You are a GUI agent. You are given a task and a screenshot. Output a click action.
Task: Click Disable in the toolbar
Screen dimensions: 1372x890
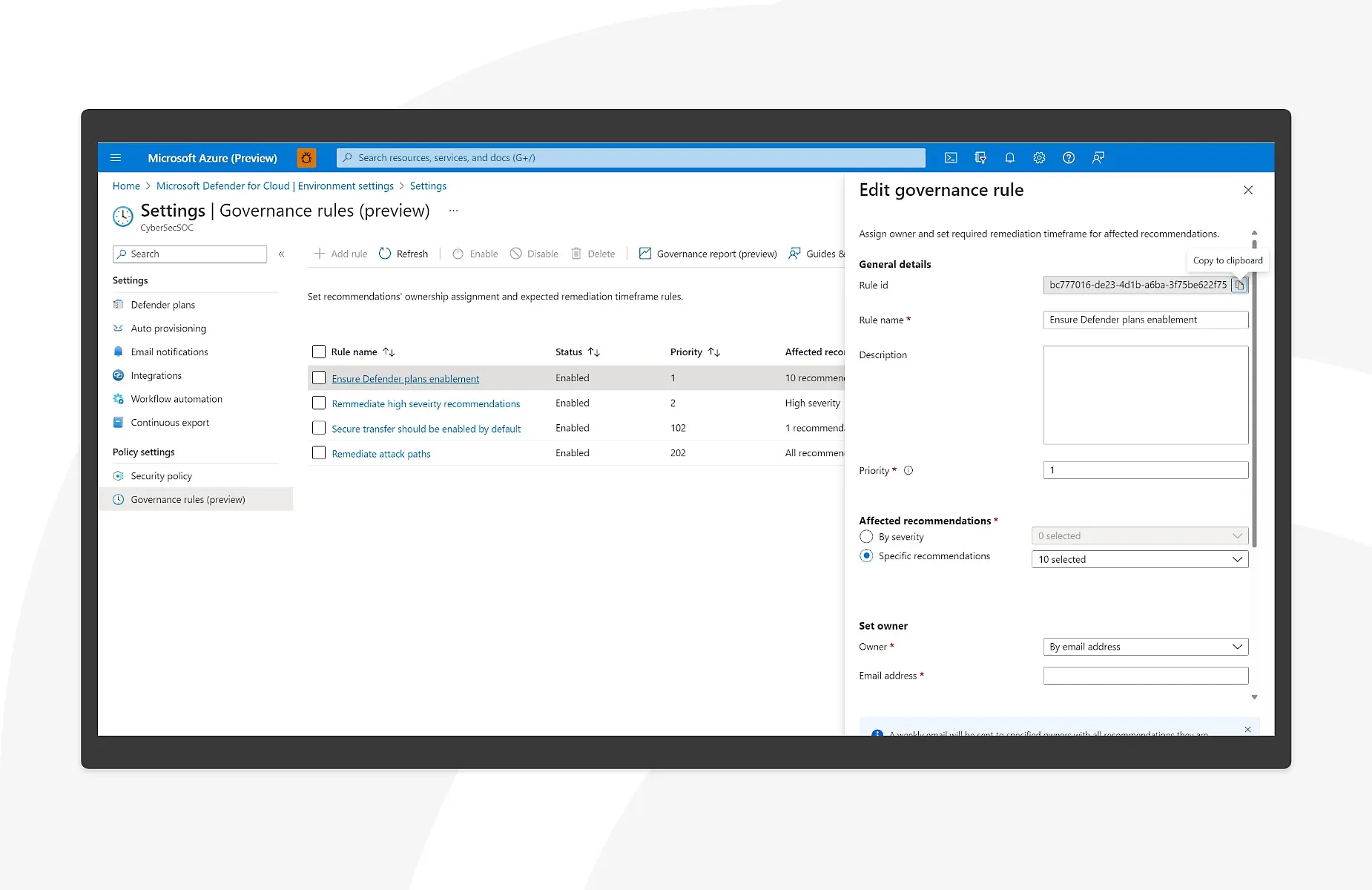[534, 254]
